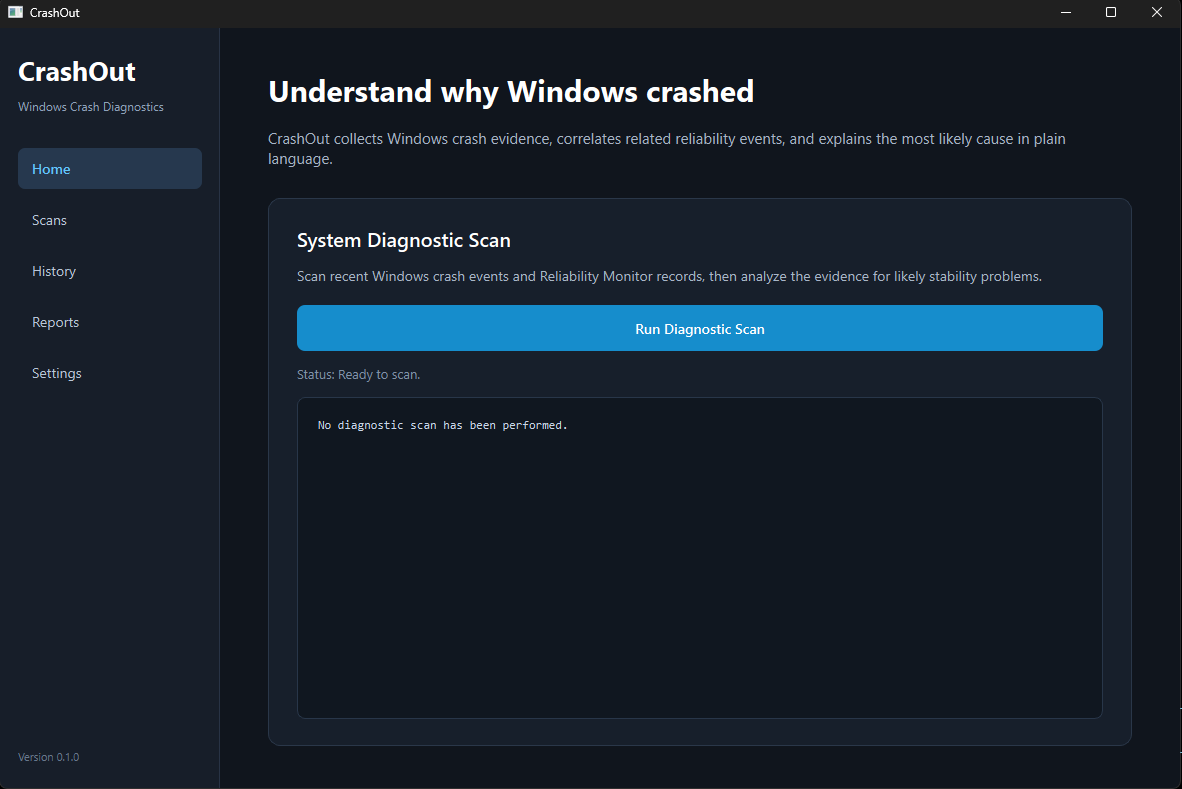Click the 'Understand why Windows crashed' headline
This screenshot has height=789, width=1182.
(x=511, y=91)
